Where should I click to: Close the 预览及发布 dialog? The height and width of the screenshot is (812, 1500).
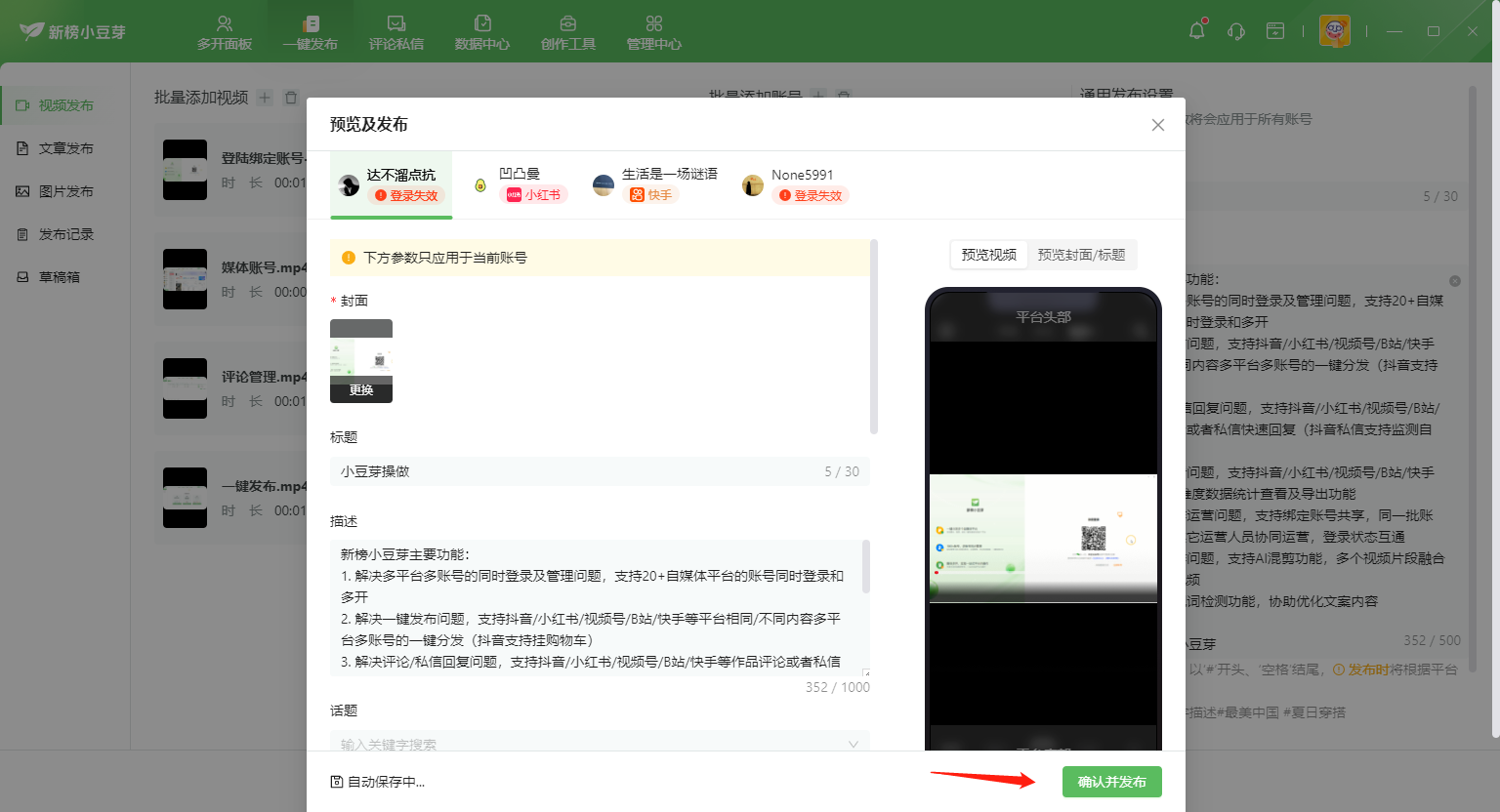[1158, 125]
